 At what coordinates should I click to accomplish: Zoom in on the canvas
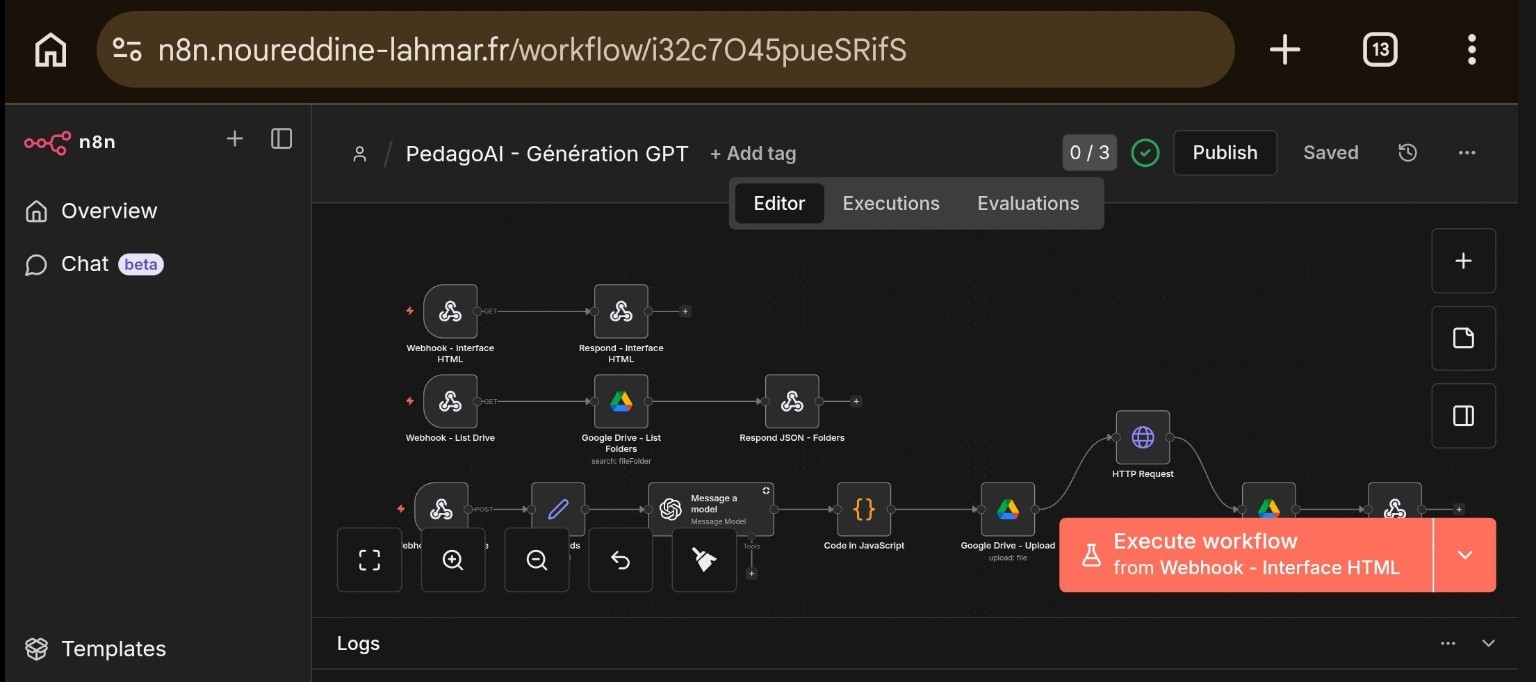pyautogui.click(x=453, y=560)
